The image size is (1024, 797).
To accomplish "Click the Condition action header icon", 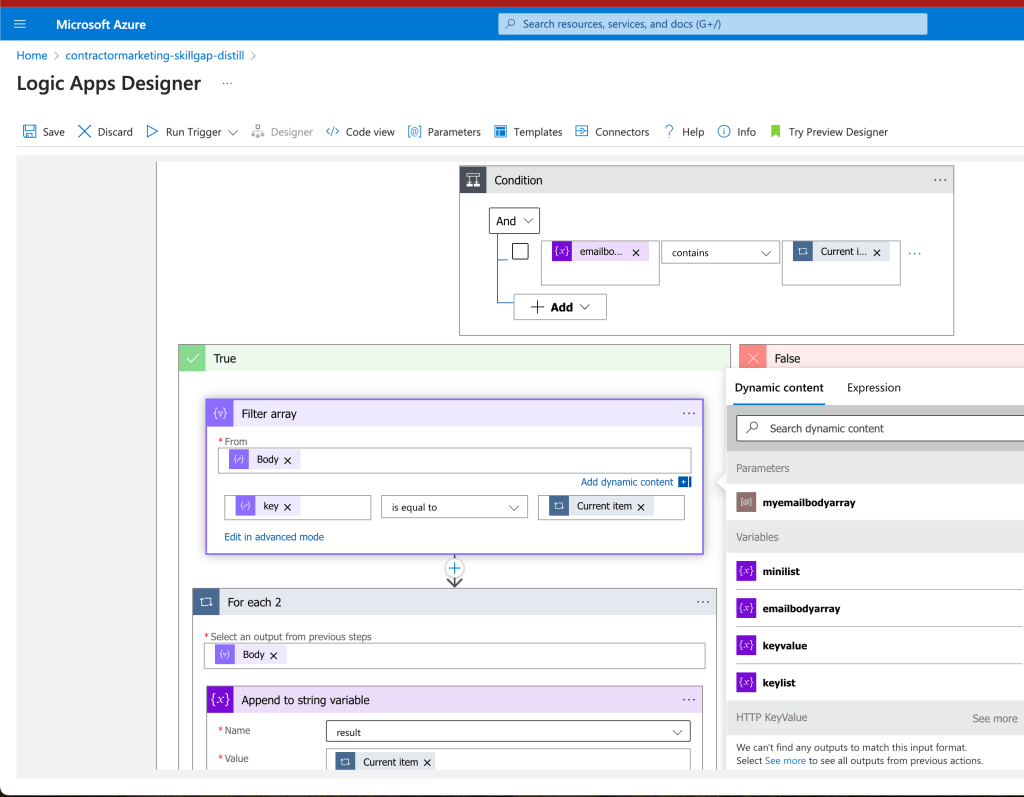I will pyautogui.click(x=473, y=180).
